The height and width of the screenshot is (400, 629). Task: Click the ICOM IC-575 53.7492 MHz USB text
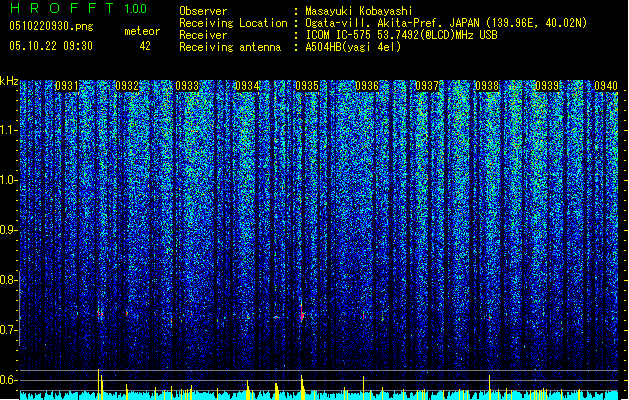[401, 35]
